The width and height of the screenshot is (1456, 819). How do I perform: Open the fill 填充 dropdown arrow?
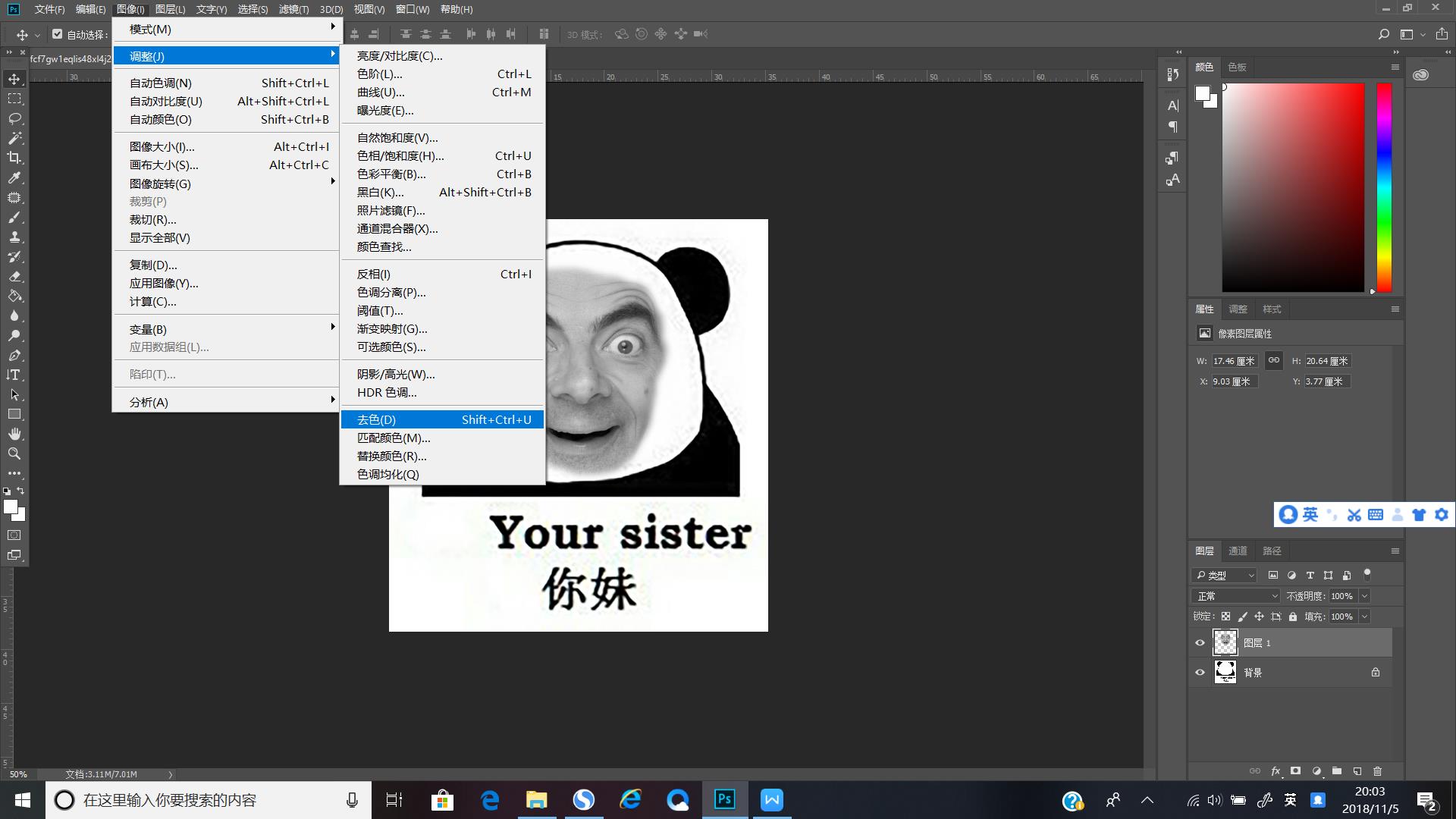[1364, 617]
